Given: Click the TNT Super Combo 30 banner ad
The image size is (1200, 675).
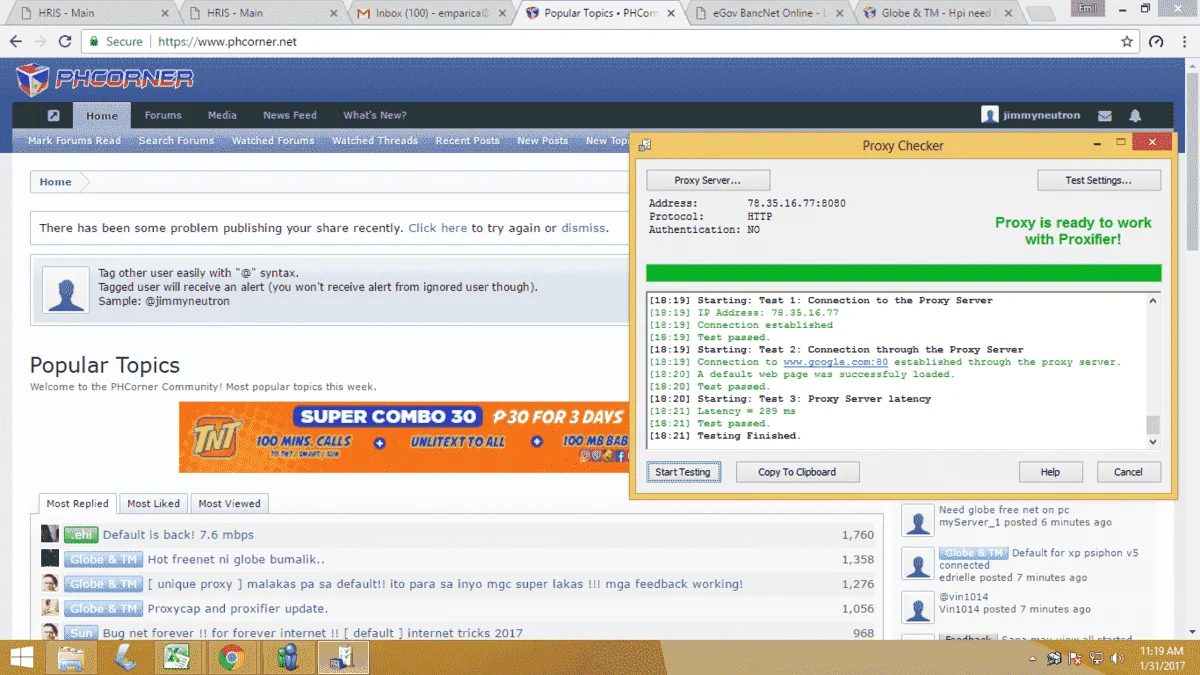Looking at the screenshot, I should click(x=404, y=437).
